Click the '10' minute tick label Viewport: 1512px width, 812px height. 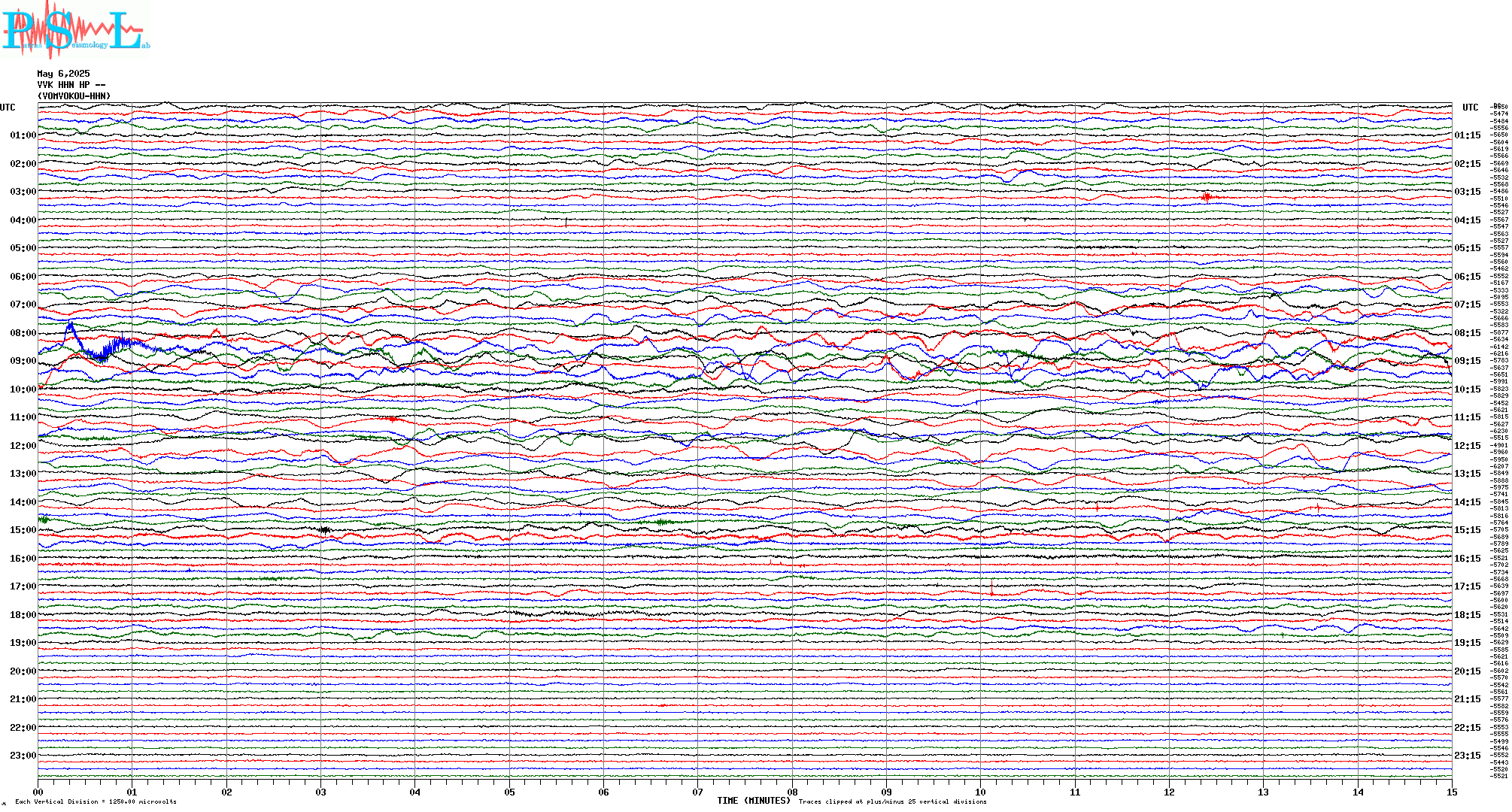pos(981,792)
